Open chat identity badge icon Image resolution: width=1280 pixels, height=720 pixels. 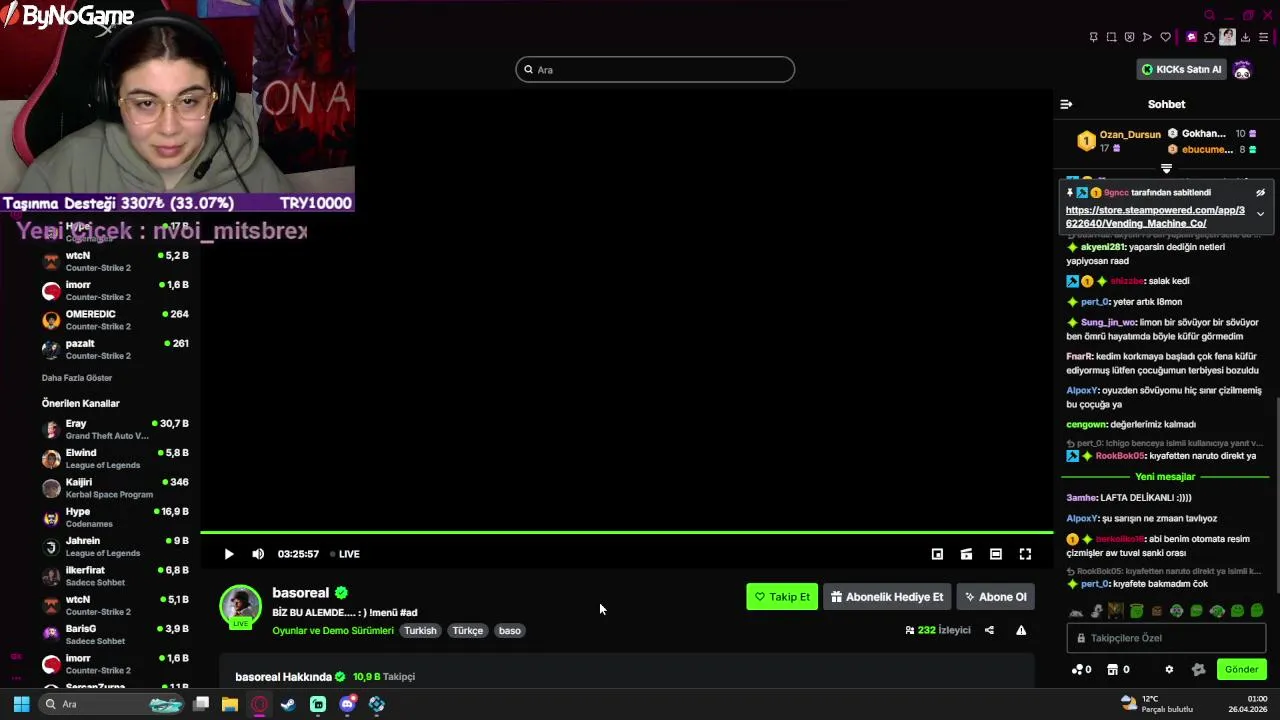click(1198, 669)
